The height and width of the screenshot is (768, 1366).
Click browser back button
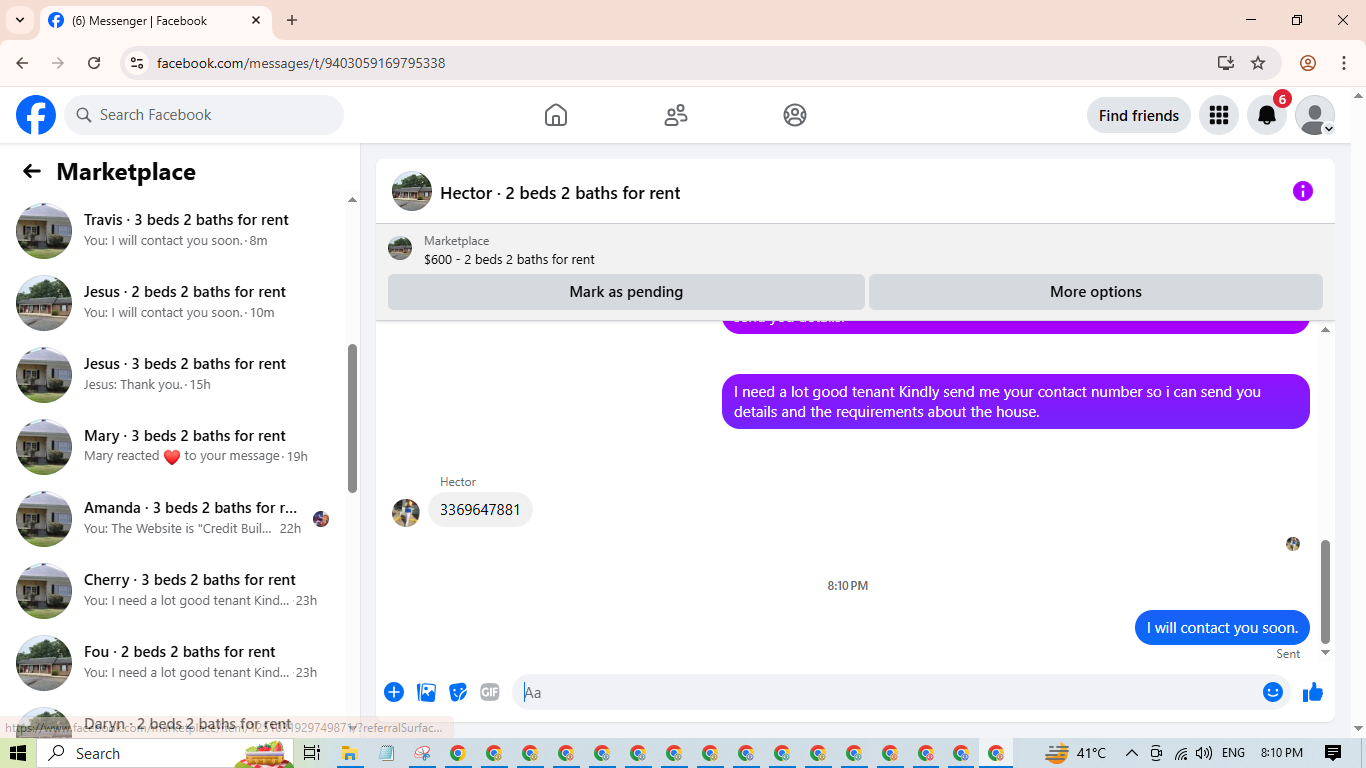tap(22, 63)
